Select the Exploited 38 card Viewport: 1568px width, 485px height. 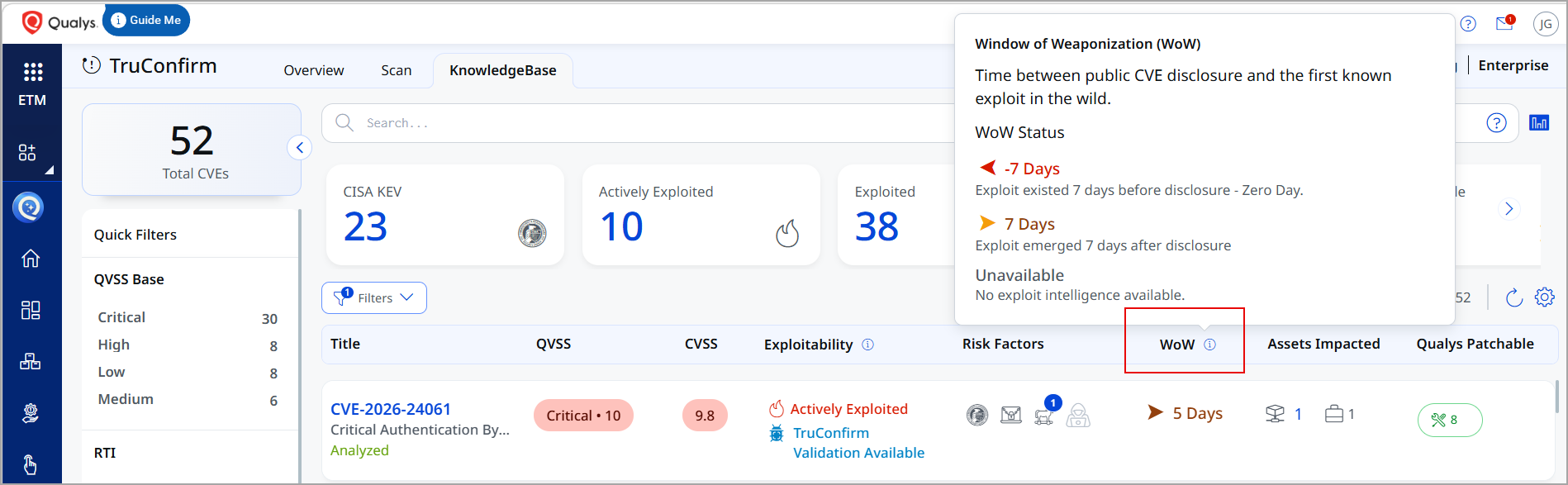(x=896, y=215)
